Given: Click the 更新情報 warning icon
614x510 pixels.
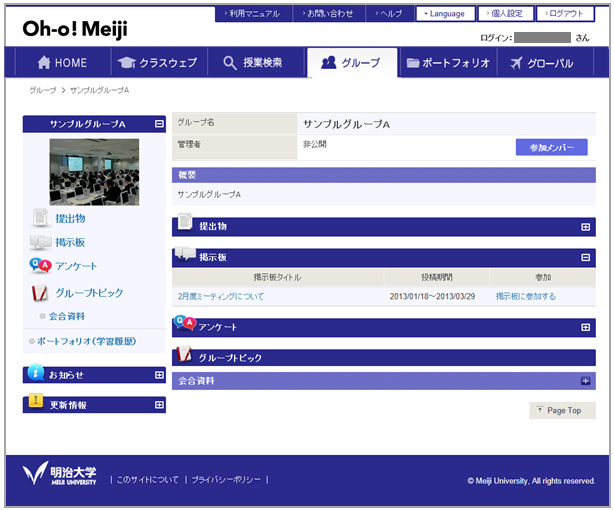Looking at the screenshot, I should (x=36, y=400).
